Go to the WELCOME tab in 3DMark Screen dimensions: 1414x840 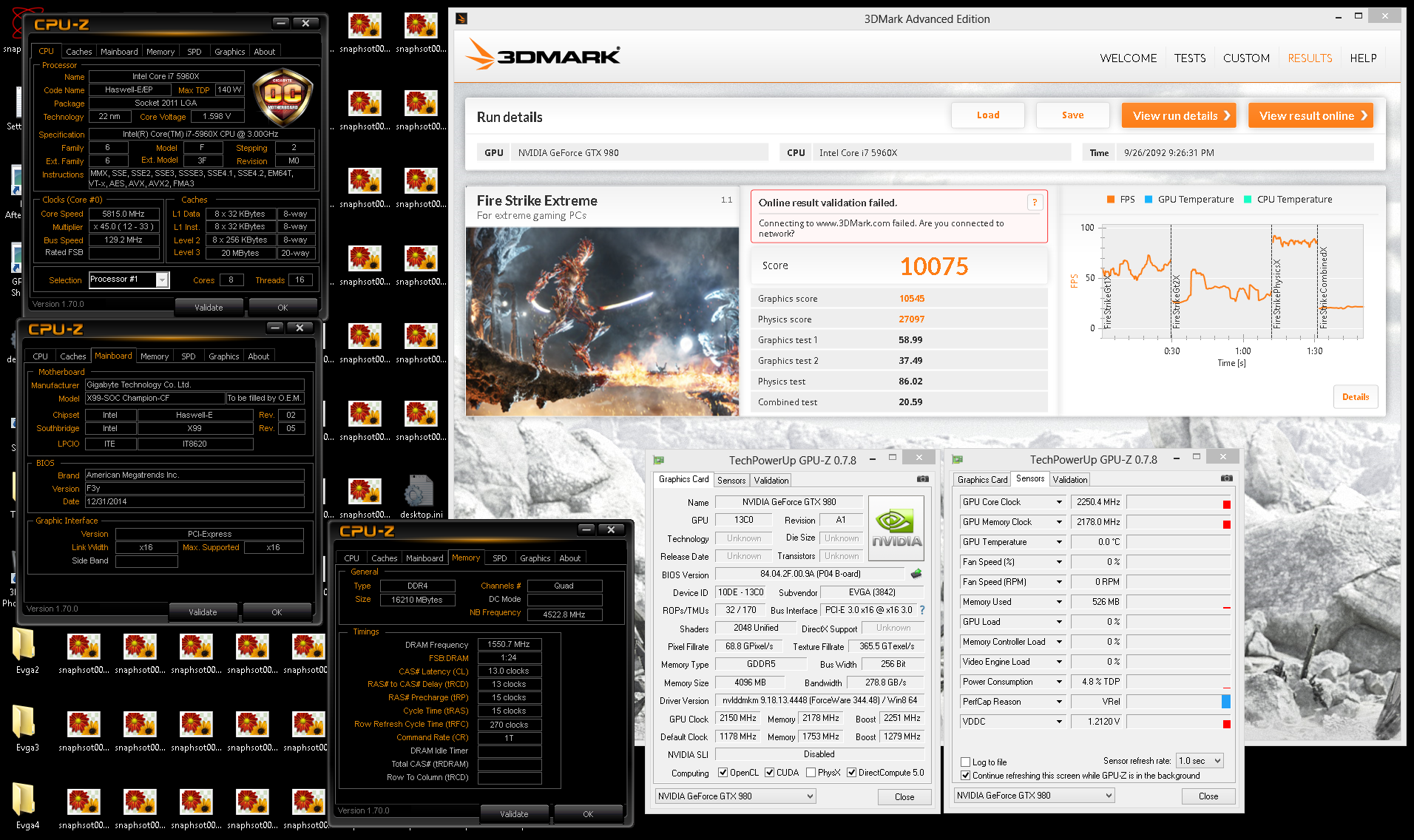coord(1128,58)
